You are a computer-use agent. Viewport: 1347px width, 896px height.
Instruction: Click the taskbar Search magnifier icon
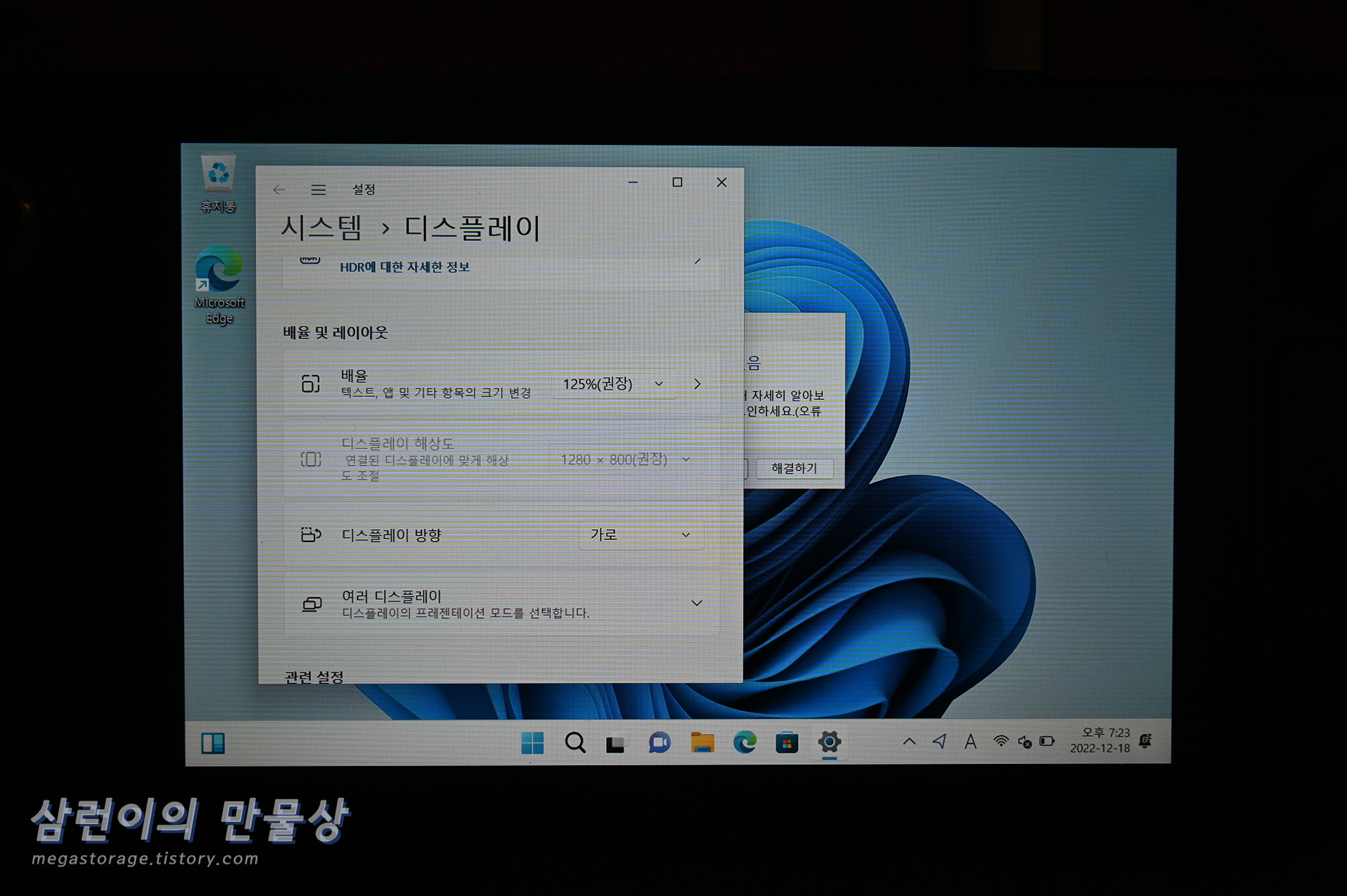click(575, 743)
